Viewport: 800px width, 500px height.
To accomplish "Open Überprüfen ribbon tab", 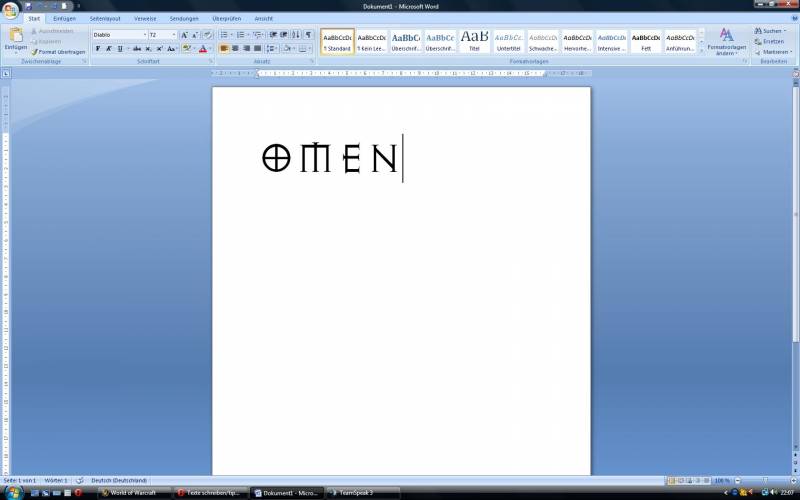I will (227, 18).
